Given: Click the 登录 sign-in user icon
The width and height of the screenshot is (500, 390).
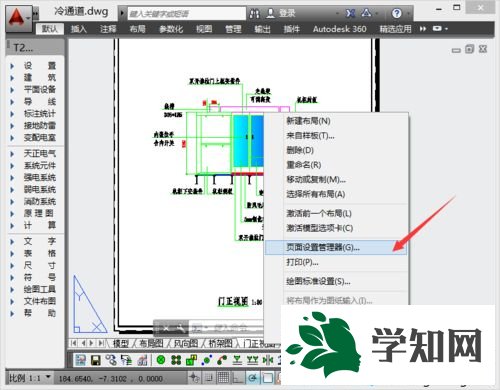Looking at the screenshot, I should (271, 13).
